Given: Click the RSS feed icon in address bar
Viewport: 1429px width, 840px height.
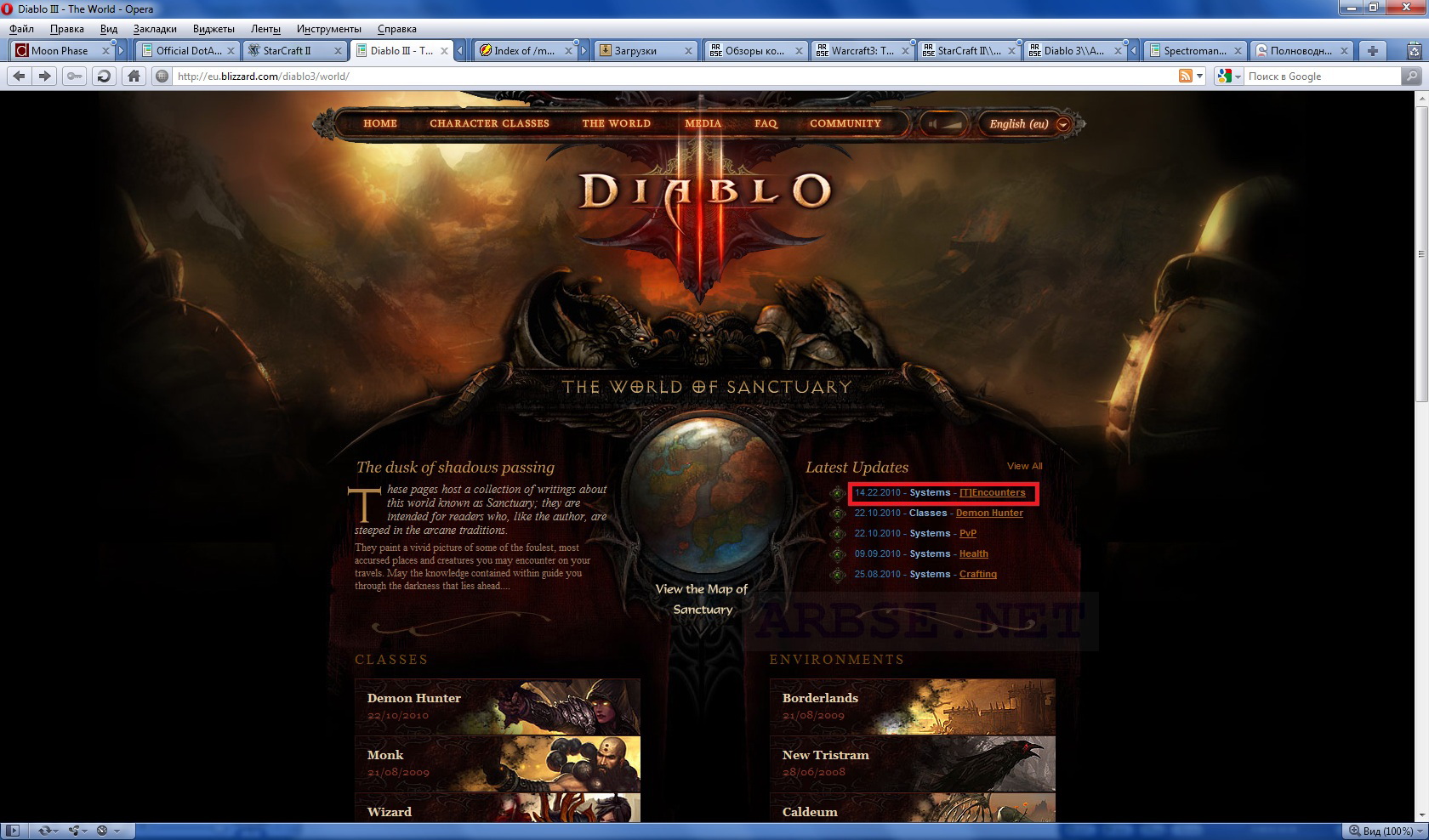Looking at the screenshot, I should [1185, 76].
